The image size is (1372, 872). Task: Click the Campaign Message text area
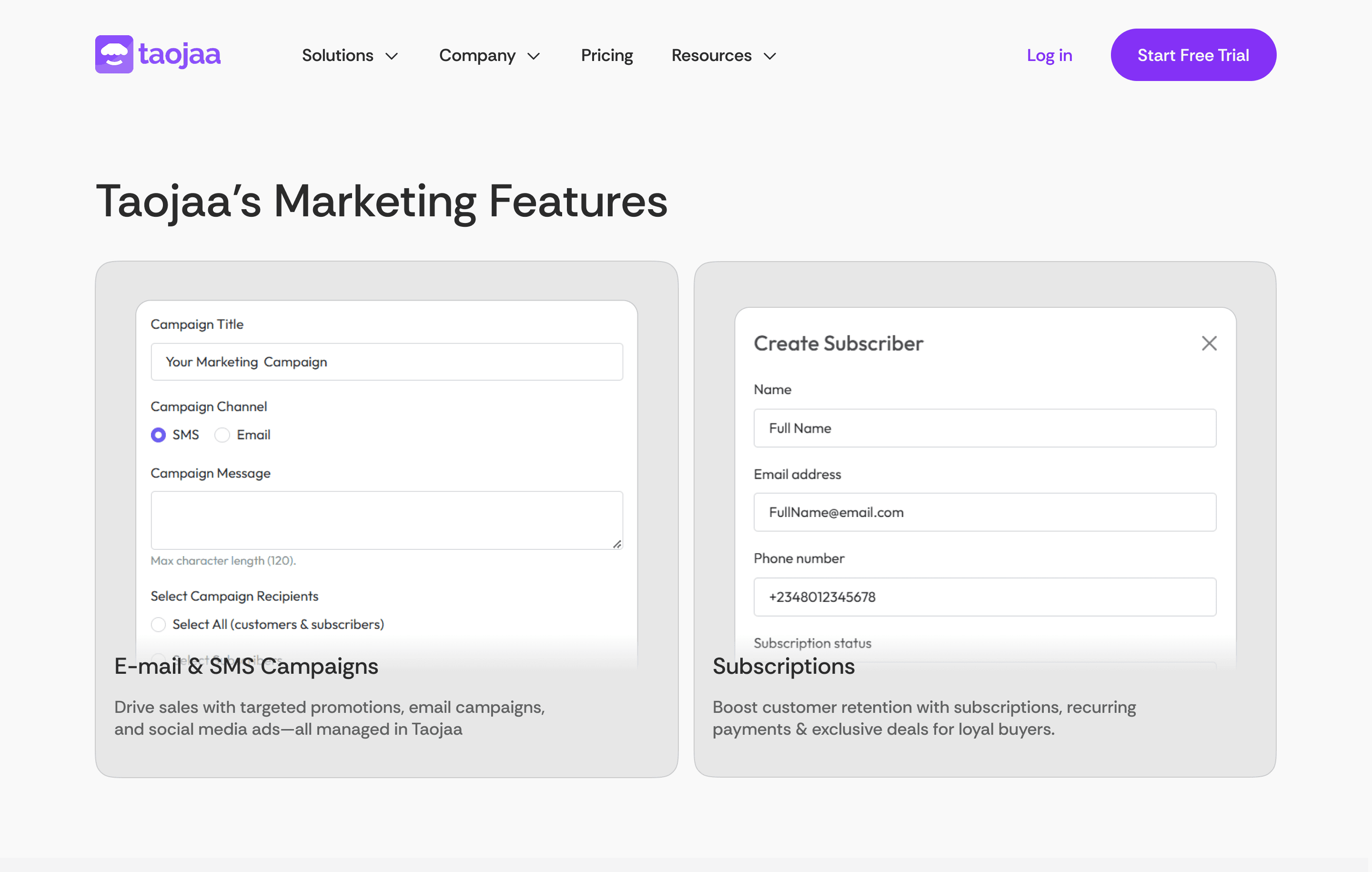tap(387, 520)
